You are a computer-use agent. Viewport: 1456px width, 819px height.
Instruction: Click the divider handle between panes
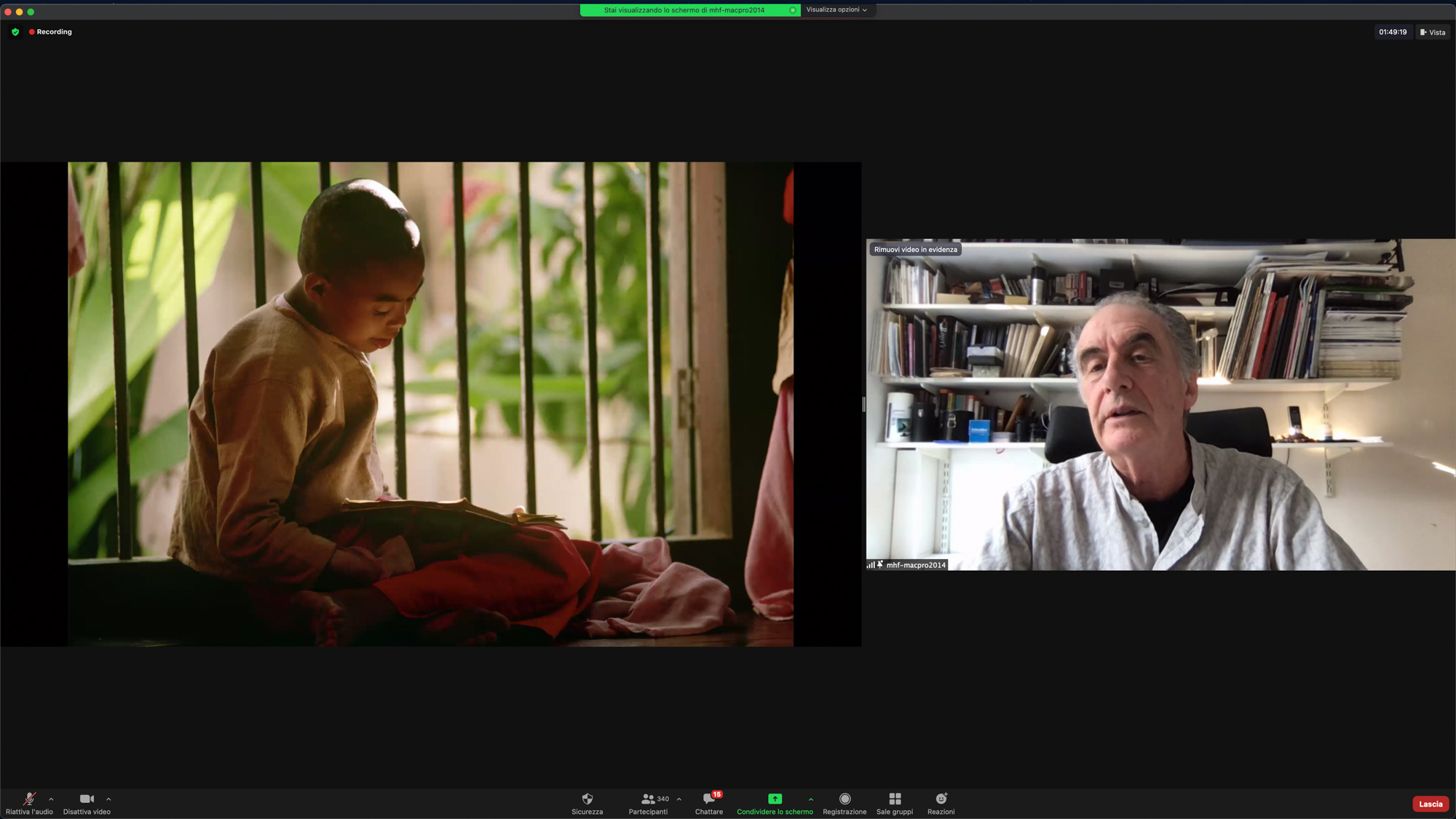click(864, 404)
